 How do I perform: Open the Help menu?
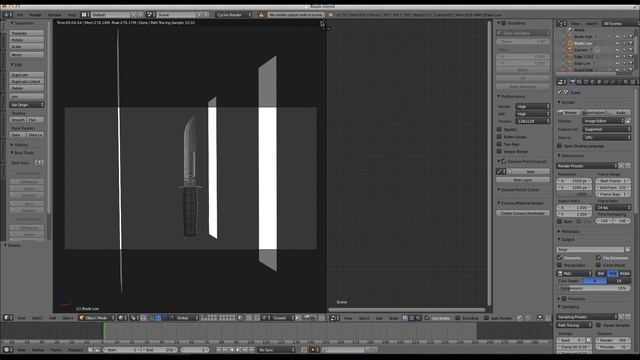coord(72,15)
